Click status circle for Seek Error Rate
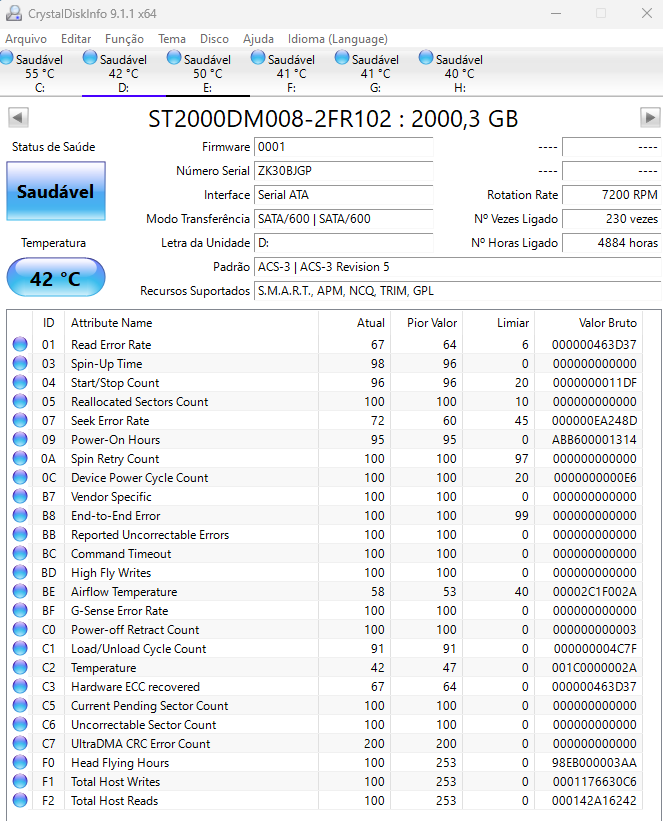This screenshot has height=821, width=663. (x=20, y=420)
